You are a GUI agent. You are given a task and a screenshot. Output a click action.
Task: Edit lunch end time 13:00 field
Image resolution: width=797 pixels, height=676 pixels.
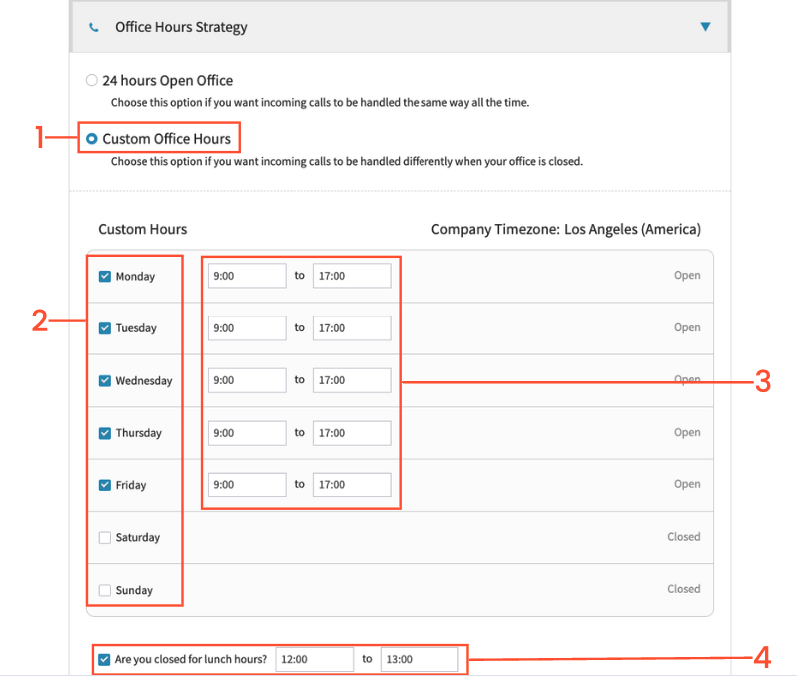pos(419,659)
